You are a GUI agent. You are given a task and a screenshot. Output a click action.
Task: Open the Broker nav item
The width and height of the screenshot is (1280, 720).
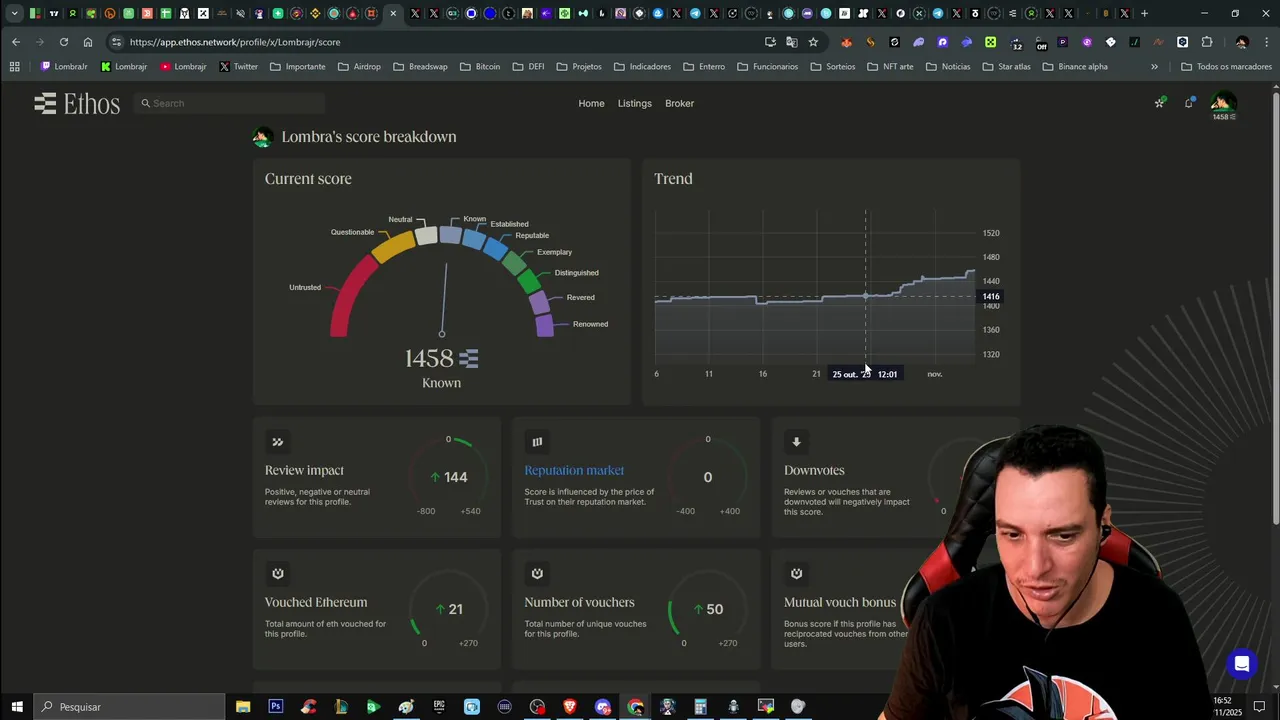click(x=679, y=103)
